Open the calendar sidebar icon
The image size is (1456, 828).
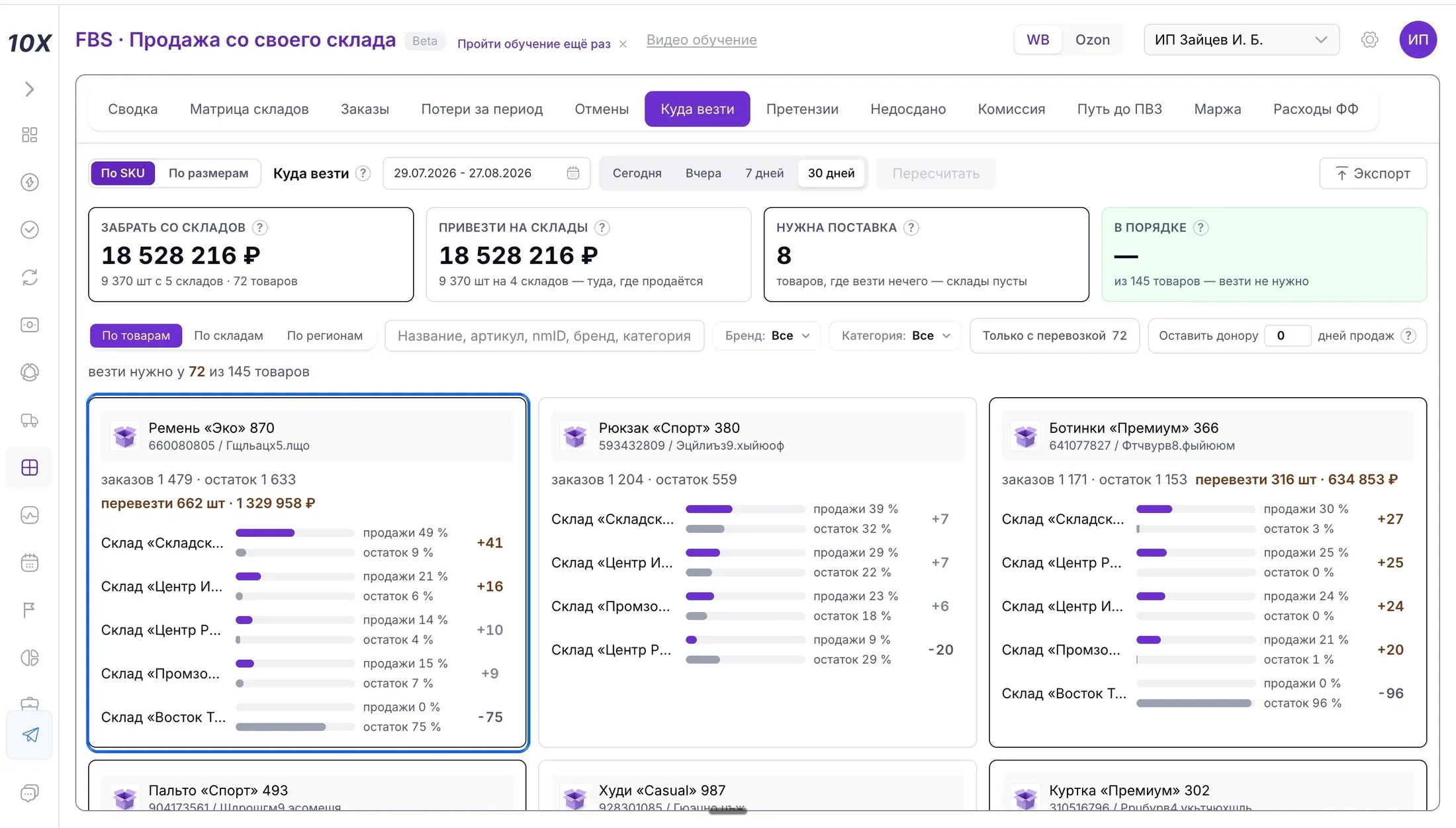[x=29, y=563]
